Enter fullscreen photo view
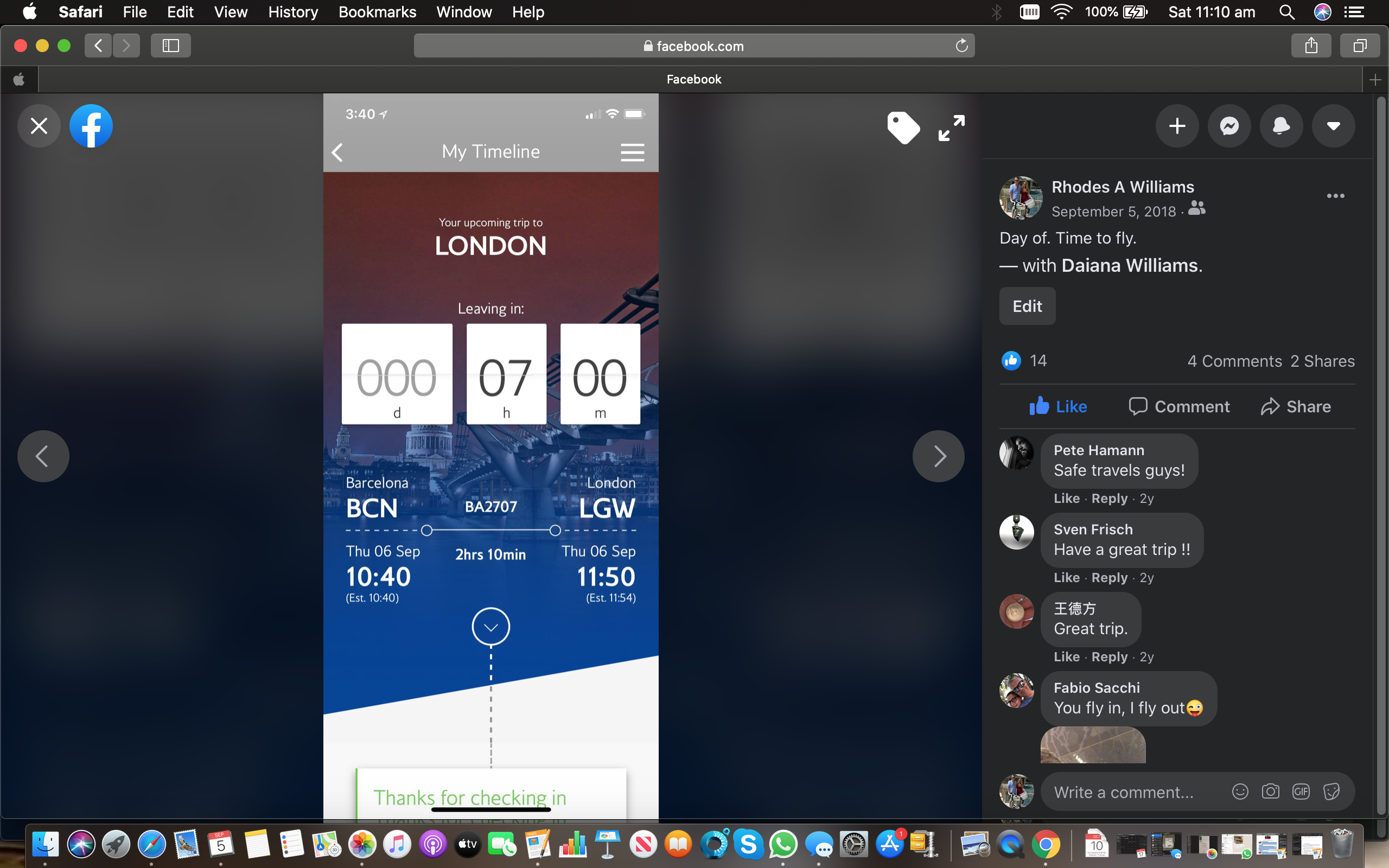Image resolution: width=1389 pixels, height=868 pixels. 952,127
